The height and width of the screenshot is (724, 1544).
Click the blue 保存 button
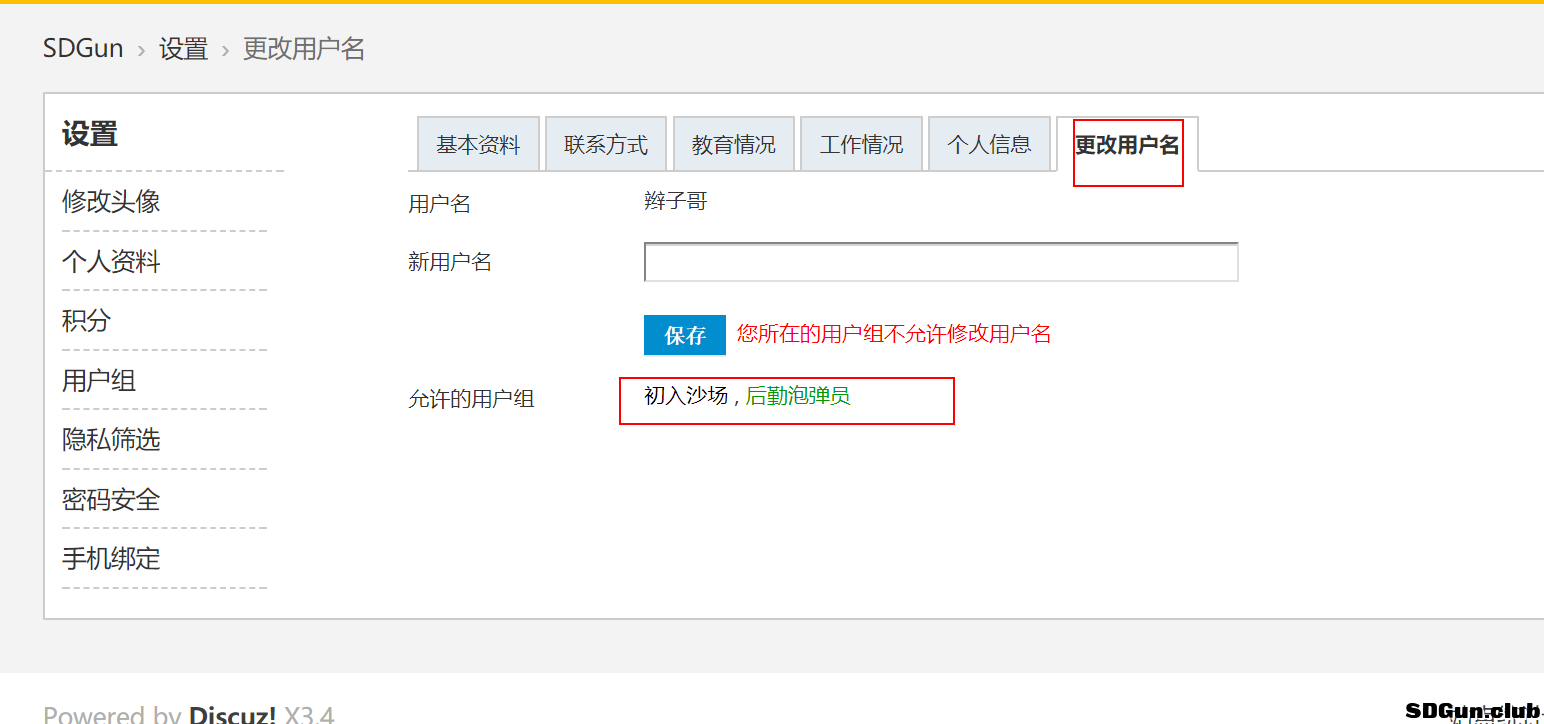pyautogui.click(x=685, y=335)
